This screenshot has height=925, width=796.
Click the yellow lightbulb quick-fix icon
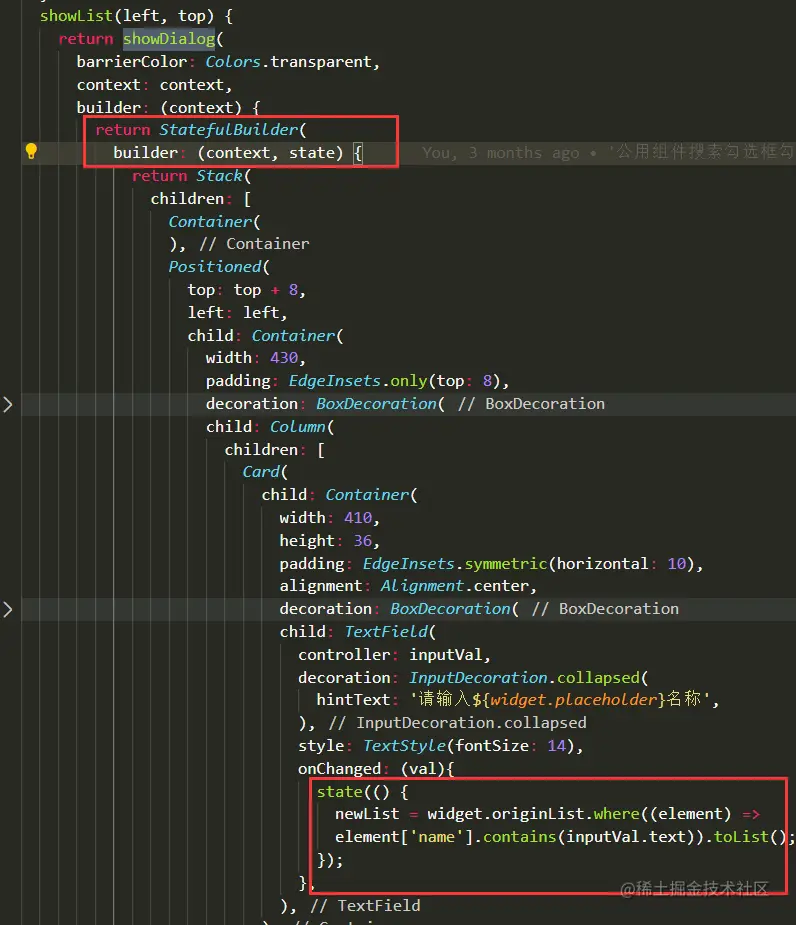click(x=31, y=152)
